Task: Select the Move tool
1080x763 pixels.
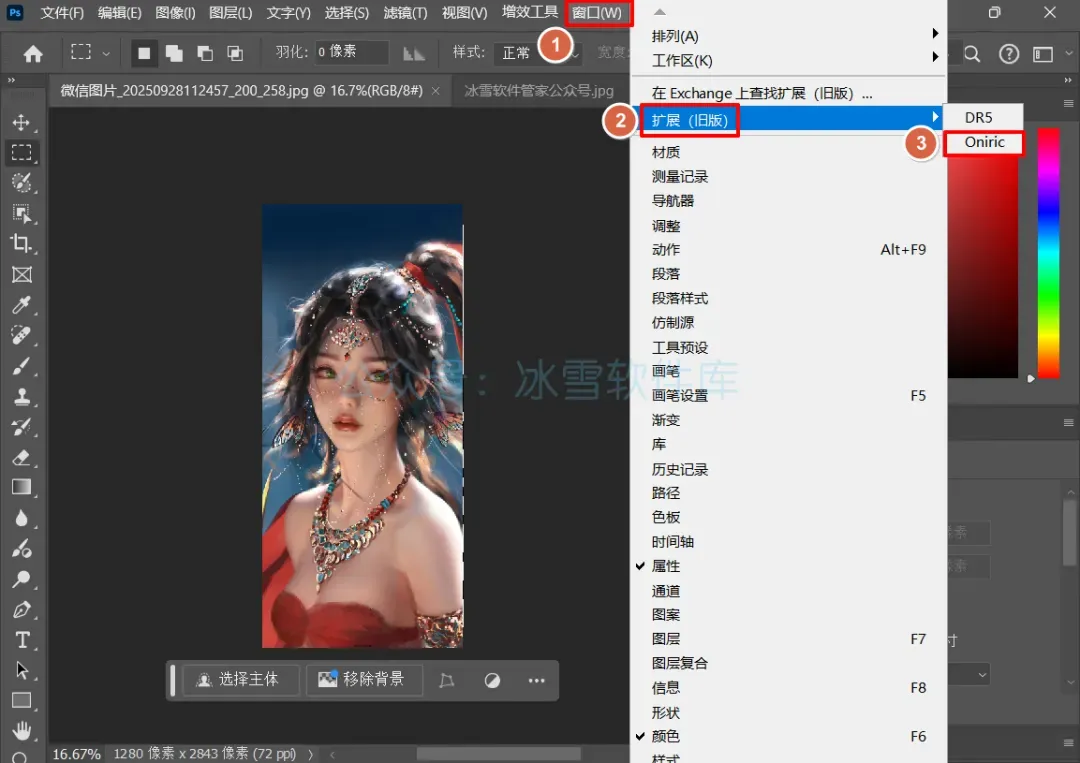Action: click(x=21, y=123)
